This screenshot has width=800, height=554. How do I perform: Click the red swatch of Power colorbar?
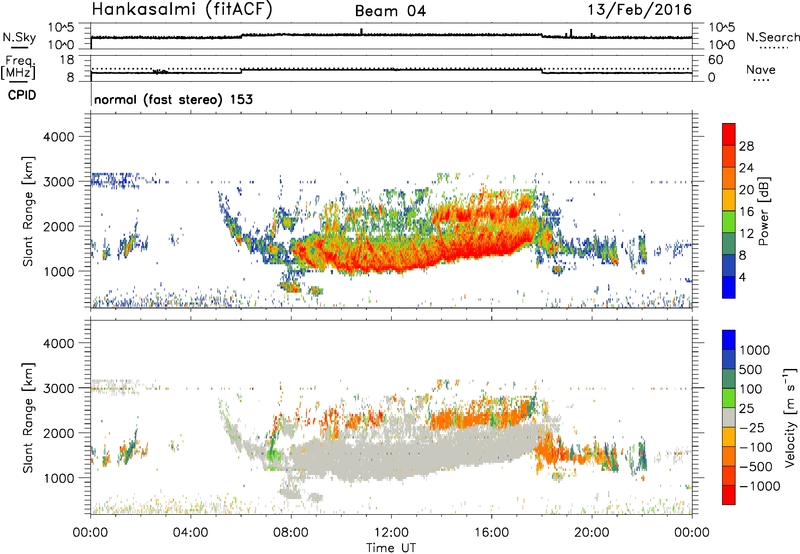[729, 134]
